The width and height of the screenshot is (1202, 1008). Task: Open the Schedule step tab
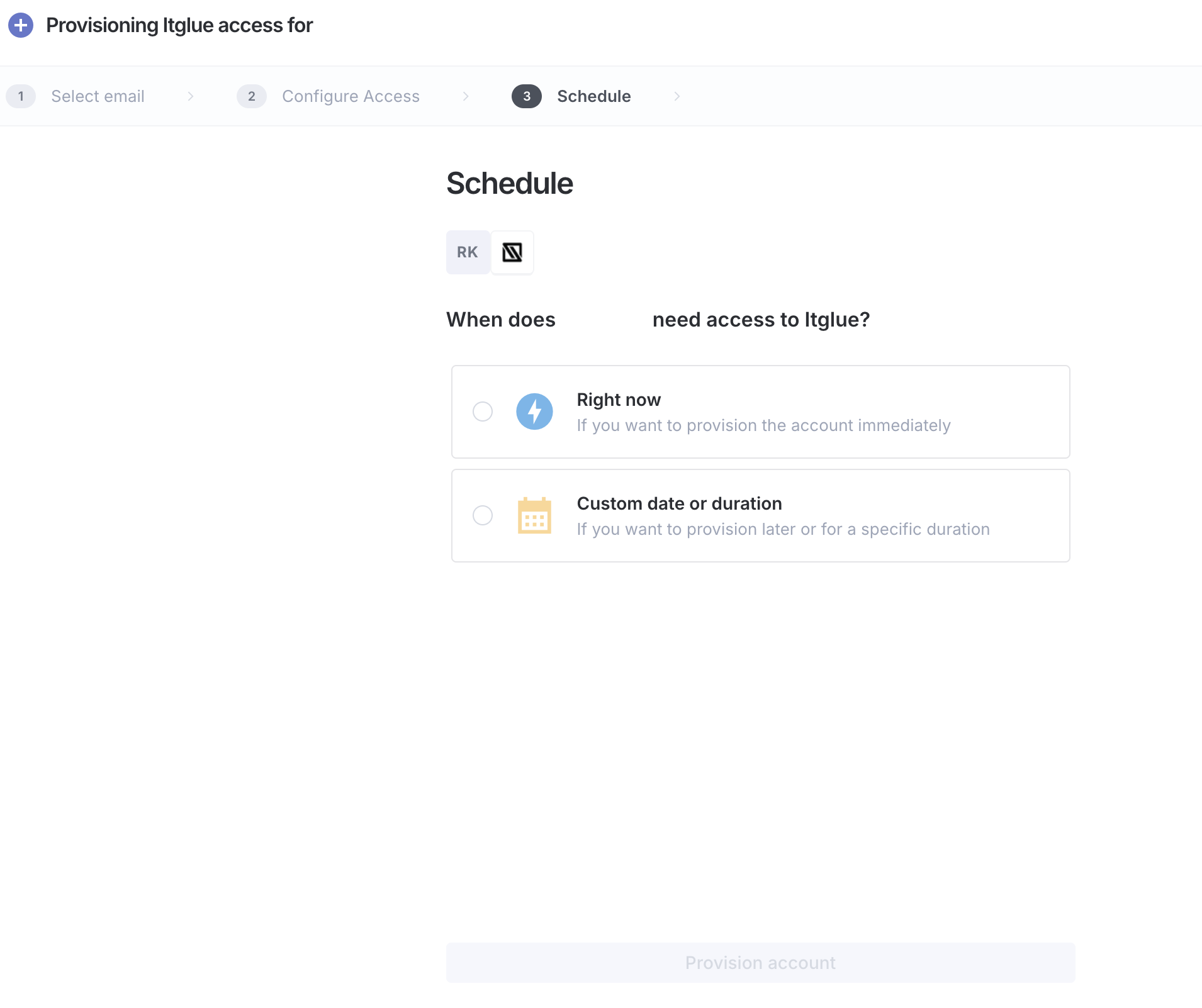tap(593, 96)
